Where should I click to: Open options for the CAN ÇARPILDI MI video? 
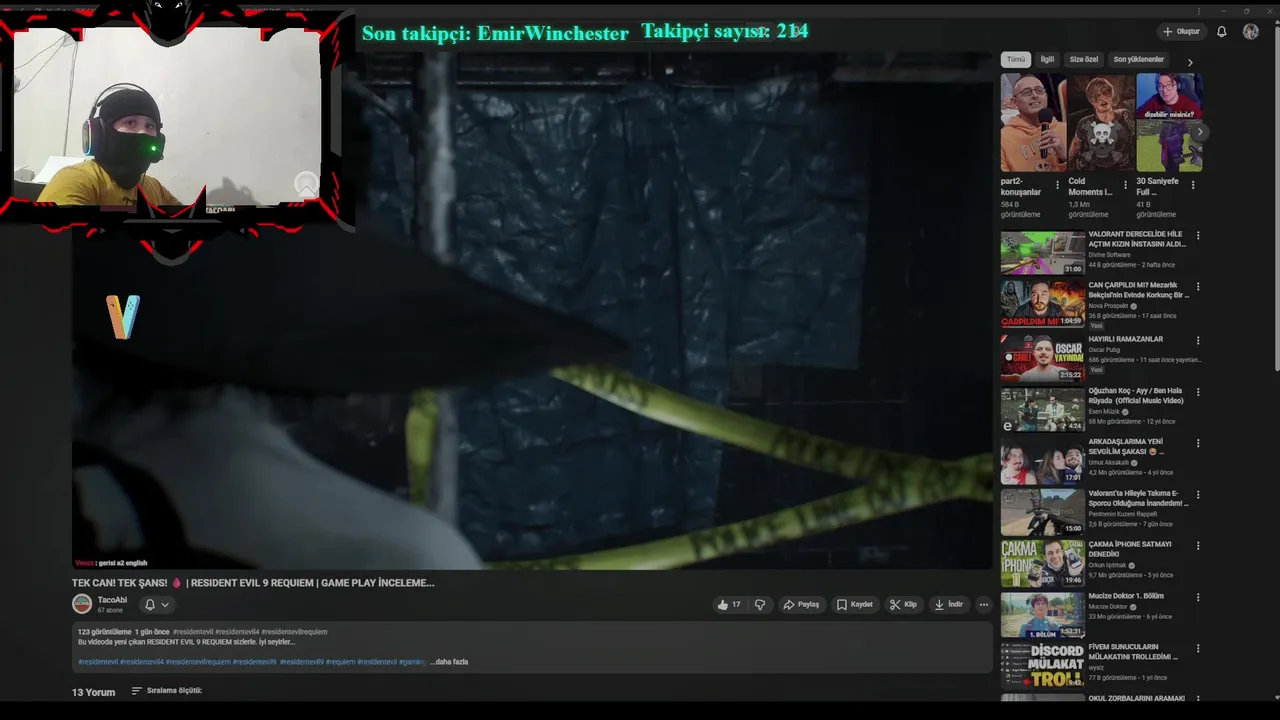[1198, 287]
